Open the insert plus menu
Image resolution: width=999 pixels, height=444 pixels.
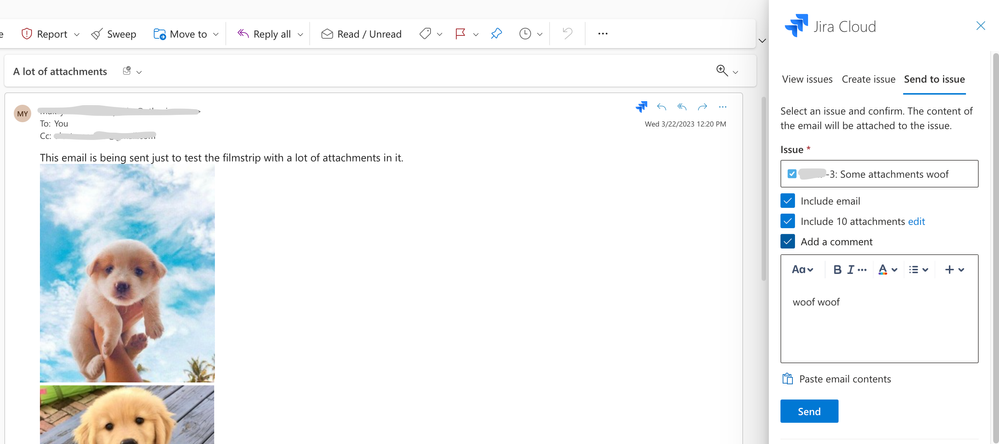click(x=954, y=269)
